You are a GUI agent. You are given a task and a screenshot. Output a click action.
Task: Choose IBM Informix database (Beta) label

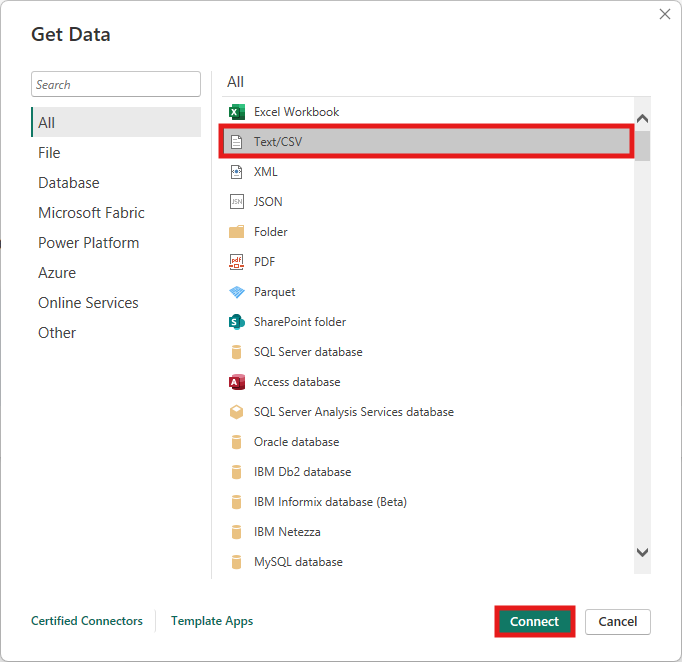click(330, 502)
